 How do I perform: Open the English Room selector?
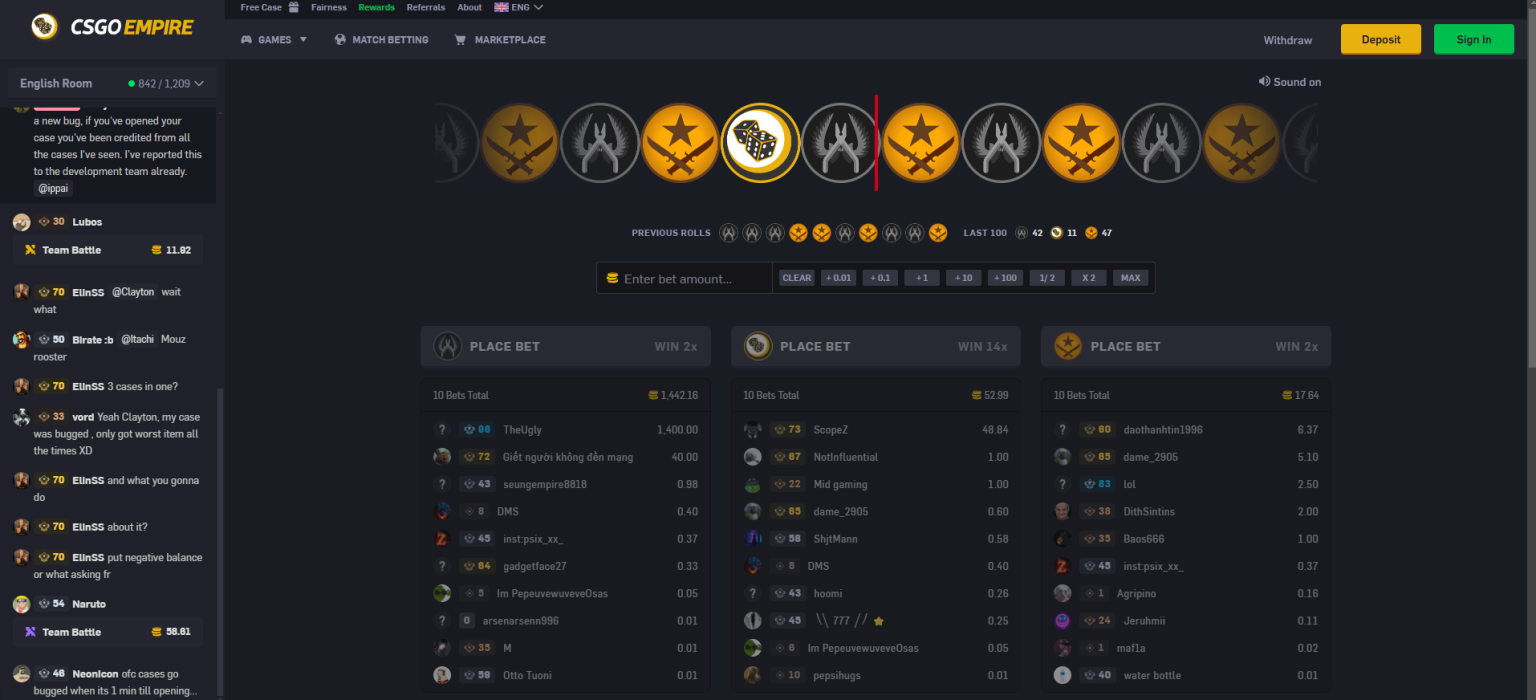(112, 83)
